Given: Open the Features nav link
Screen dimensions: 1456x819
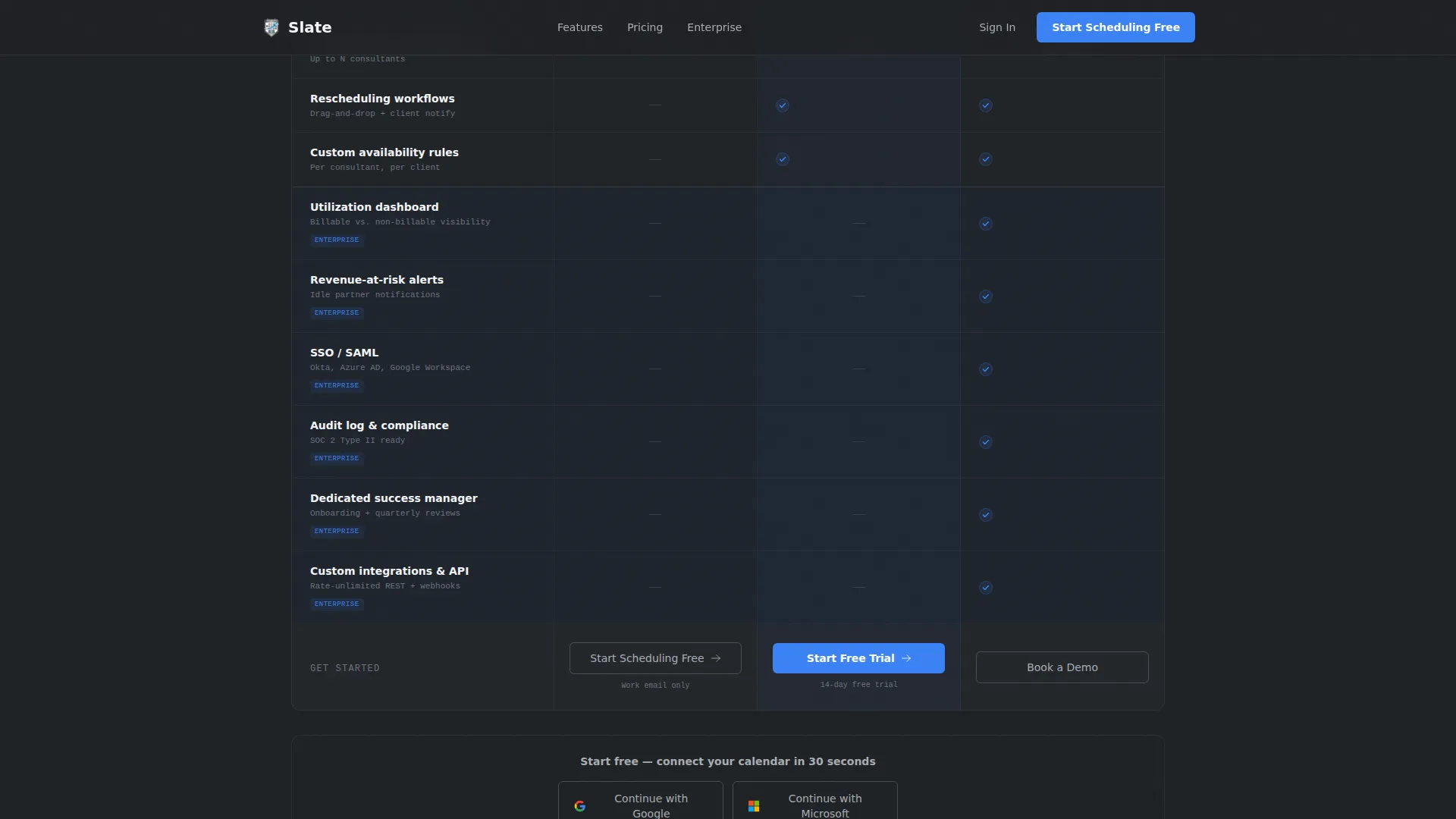Looking at the screenshot, I should point(579,27).
